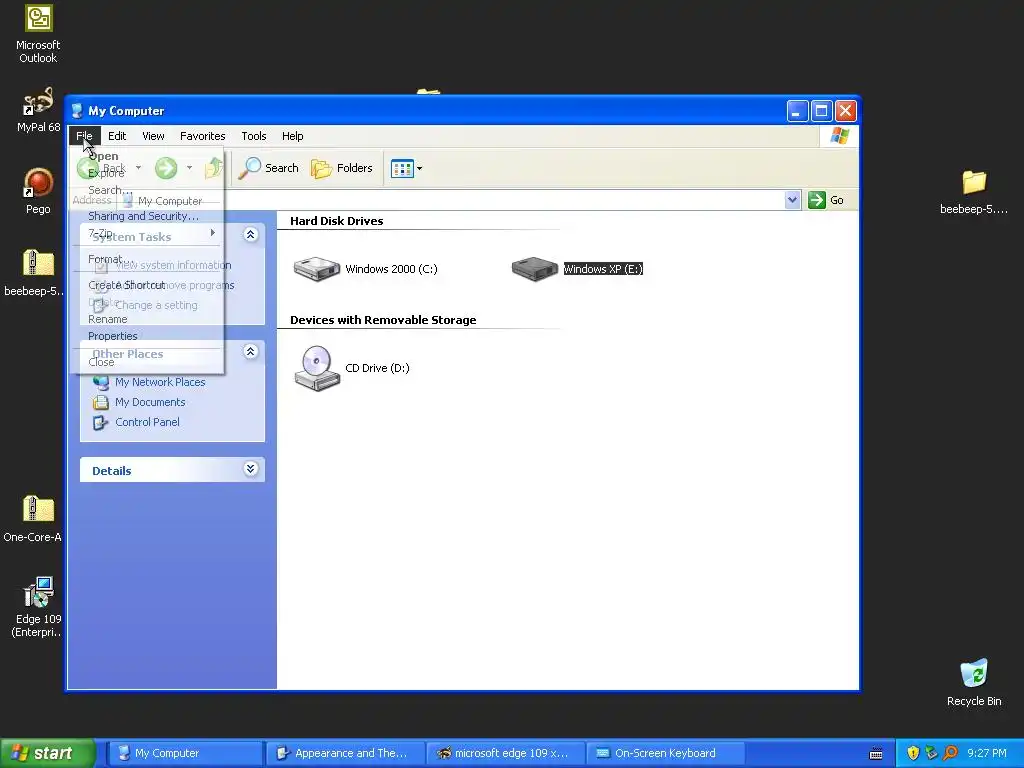Choose Rename in the File menu

pos(147,319)
